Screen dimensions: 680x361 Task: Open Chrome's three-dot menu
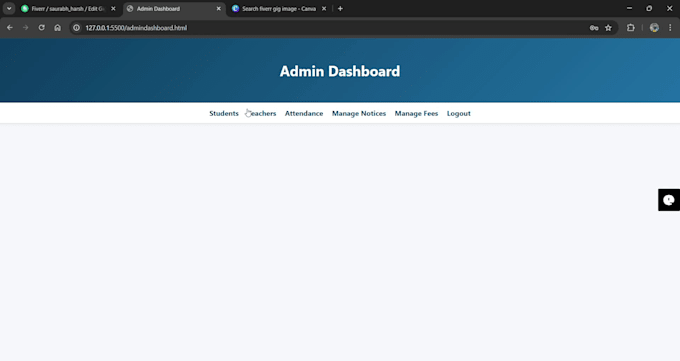point(670,28)
